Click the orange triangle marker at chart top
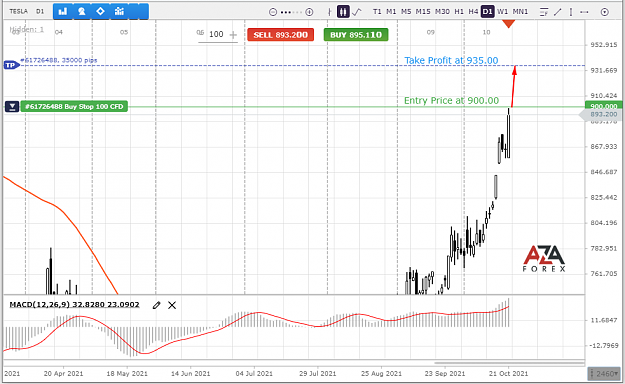Screen dimensions: 625x384 (509, 24)
